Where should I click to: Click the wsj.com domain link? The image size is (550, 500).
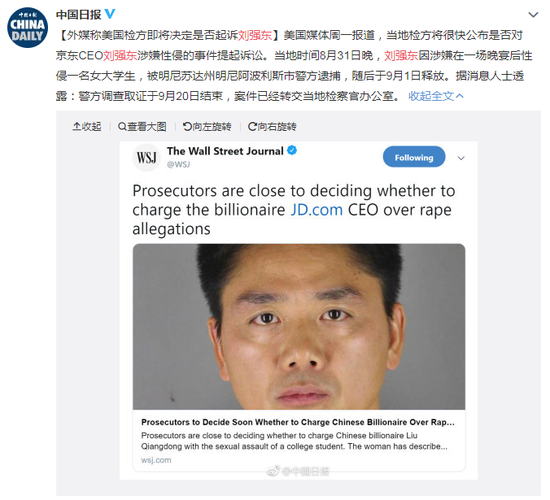coord(156,460)
